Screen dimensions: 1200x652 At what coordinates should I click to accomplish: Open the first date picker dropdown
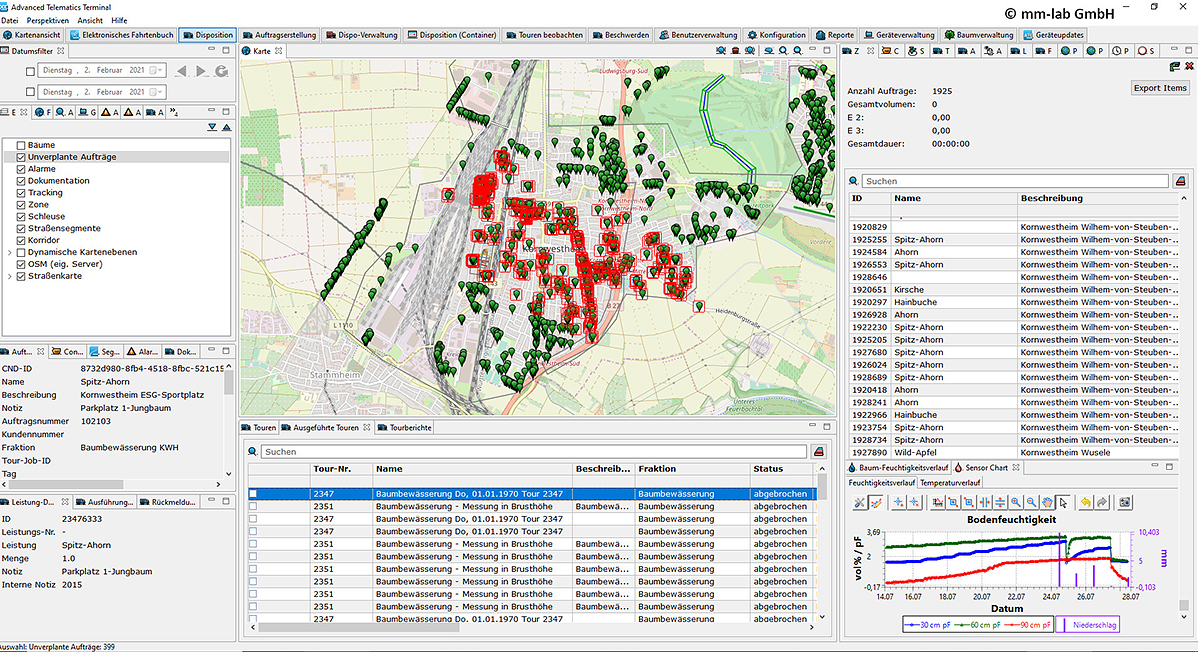[158, 71]
